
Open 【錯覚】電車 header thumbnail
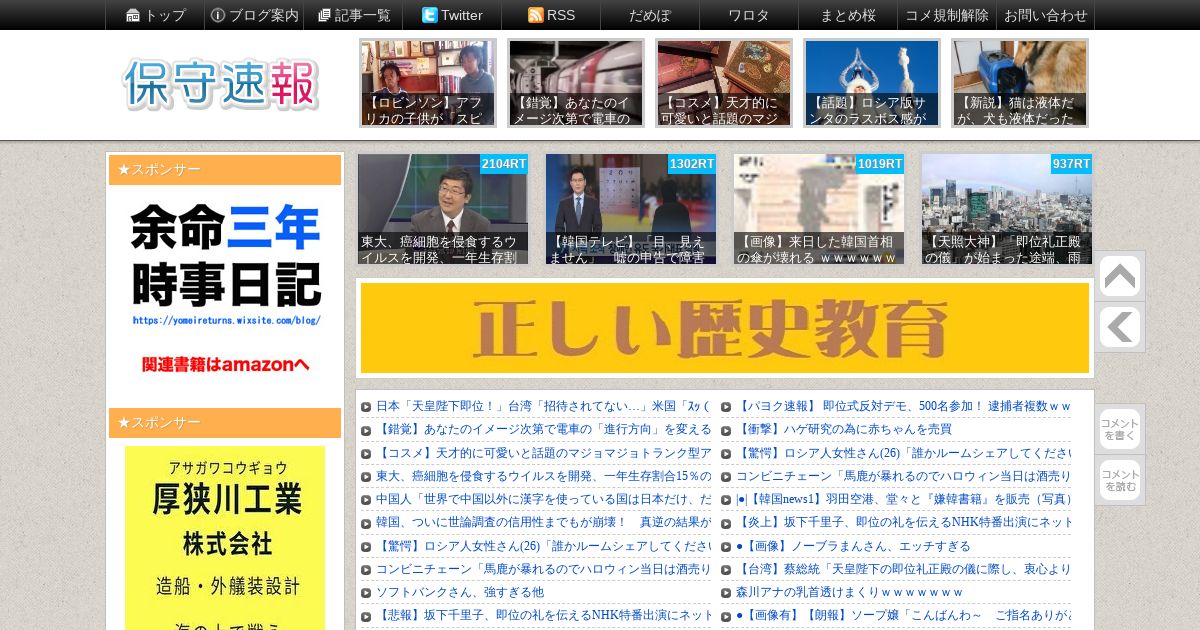click(576, 83)
